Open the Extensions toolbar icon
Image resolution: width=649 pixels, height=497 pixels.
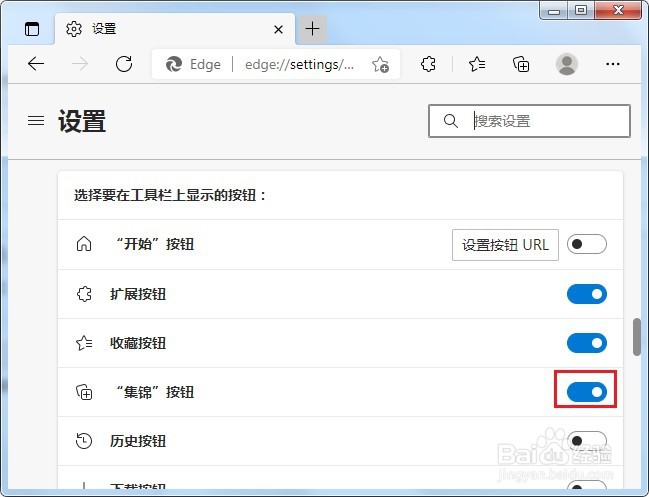[x=428, y=64]
